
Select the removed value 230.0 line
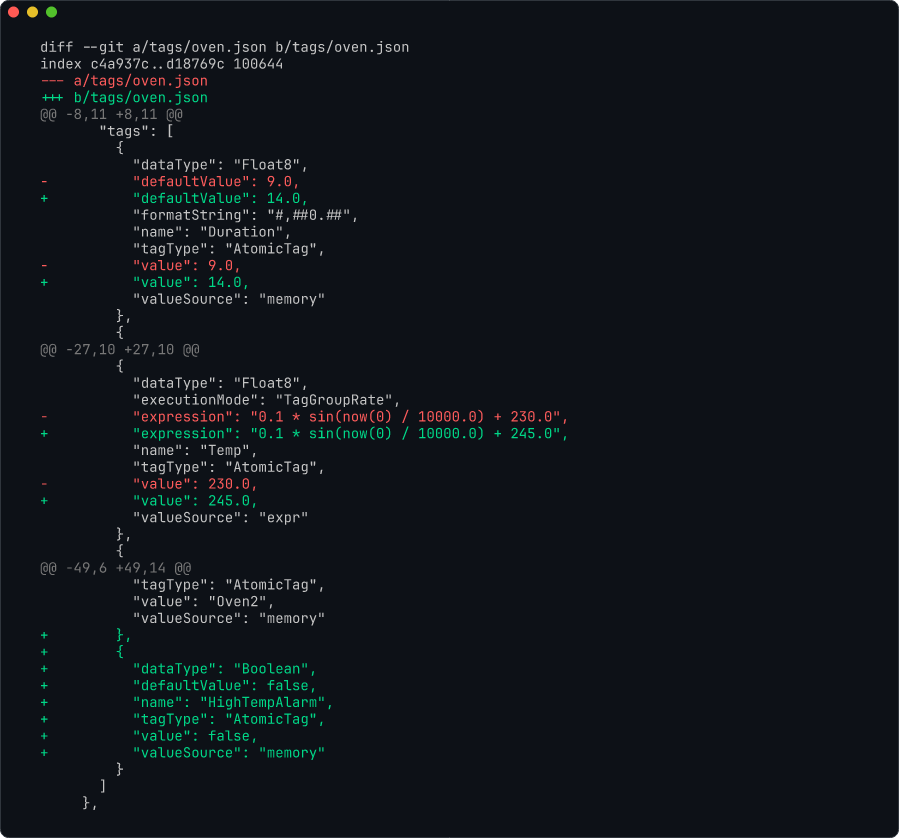(x=194, y=483)
